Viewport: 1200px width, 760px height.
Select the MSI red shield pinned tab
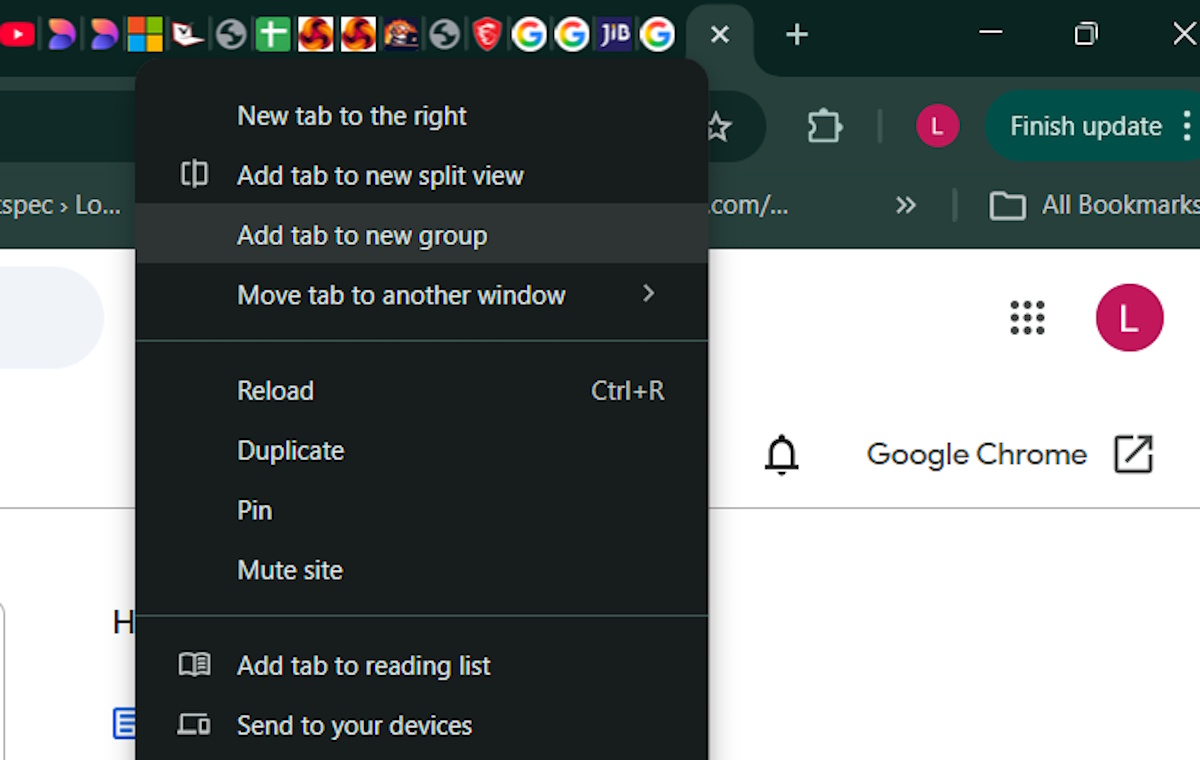pyautogui.click(x=487, y=33)
